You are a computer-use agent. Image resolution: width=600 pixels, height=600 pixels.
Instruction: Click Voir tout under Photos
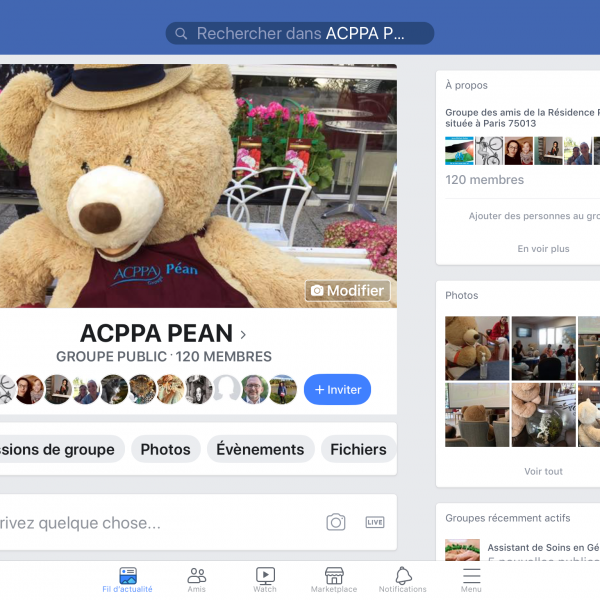point(543,471)
